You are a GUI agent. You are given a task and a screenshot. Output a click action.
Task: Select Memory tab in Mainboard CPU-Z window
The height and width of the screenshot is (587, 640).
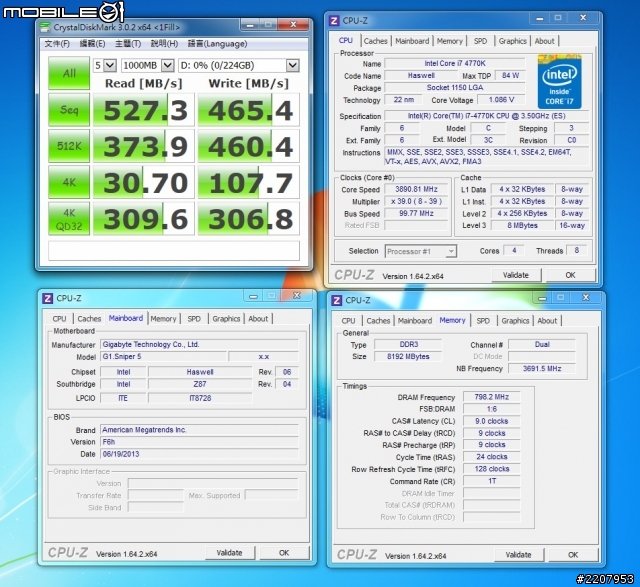(x=163, y=319)
